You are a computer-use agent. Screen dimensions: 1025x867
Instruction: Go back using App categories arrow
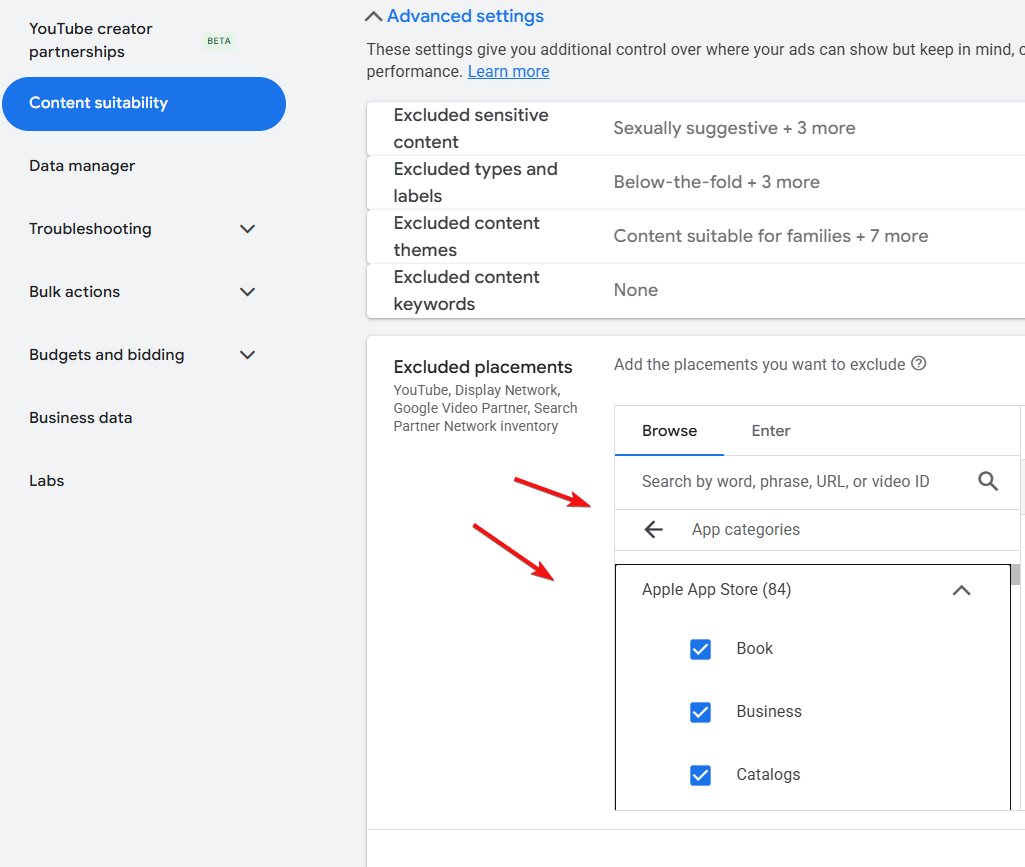pos(654,530)
